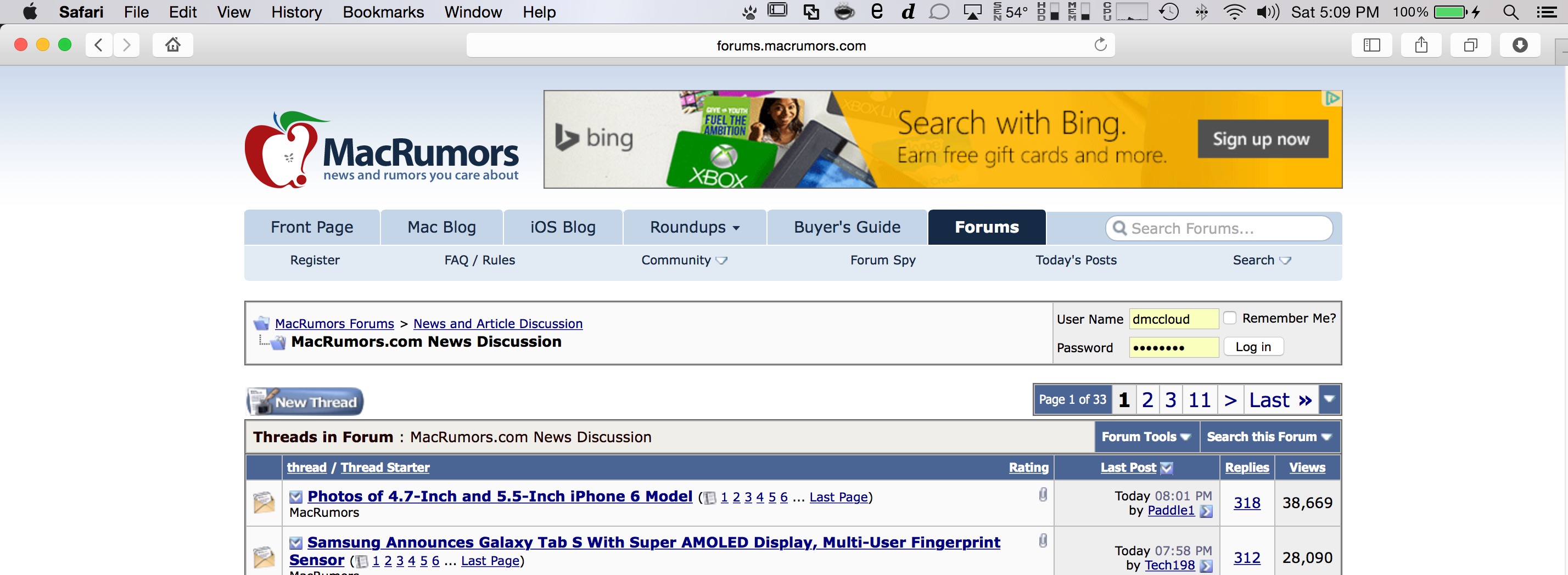Screen dimensions: 1568x575
Task: Open the History menu
Action: (x=296, y=12)
